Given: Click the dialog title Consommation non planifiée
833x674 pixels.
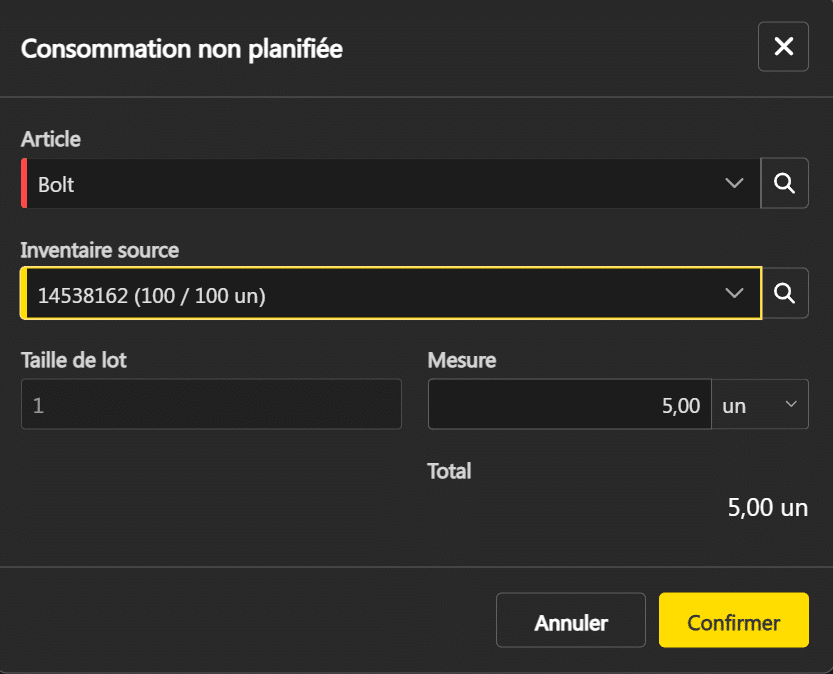Looking at the screenshot, I should coord(182,48).
